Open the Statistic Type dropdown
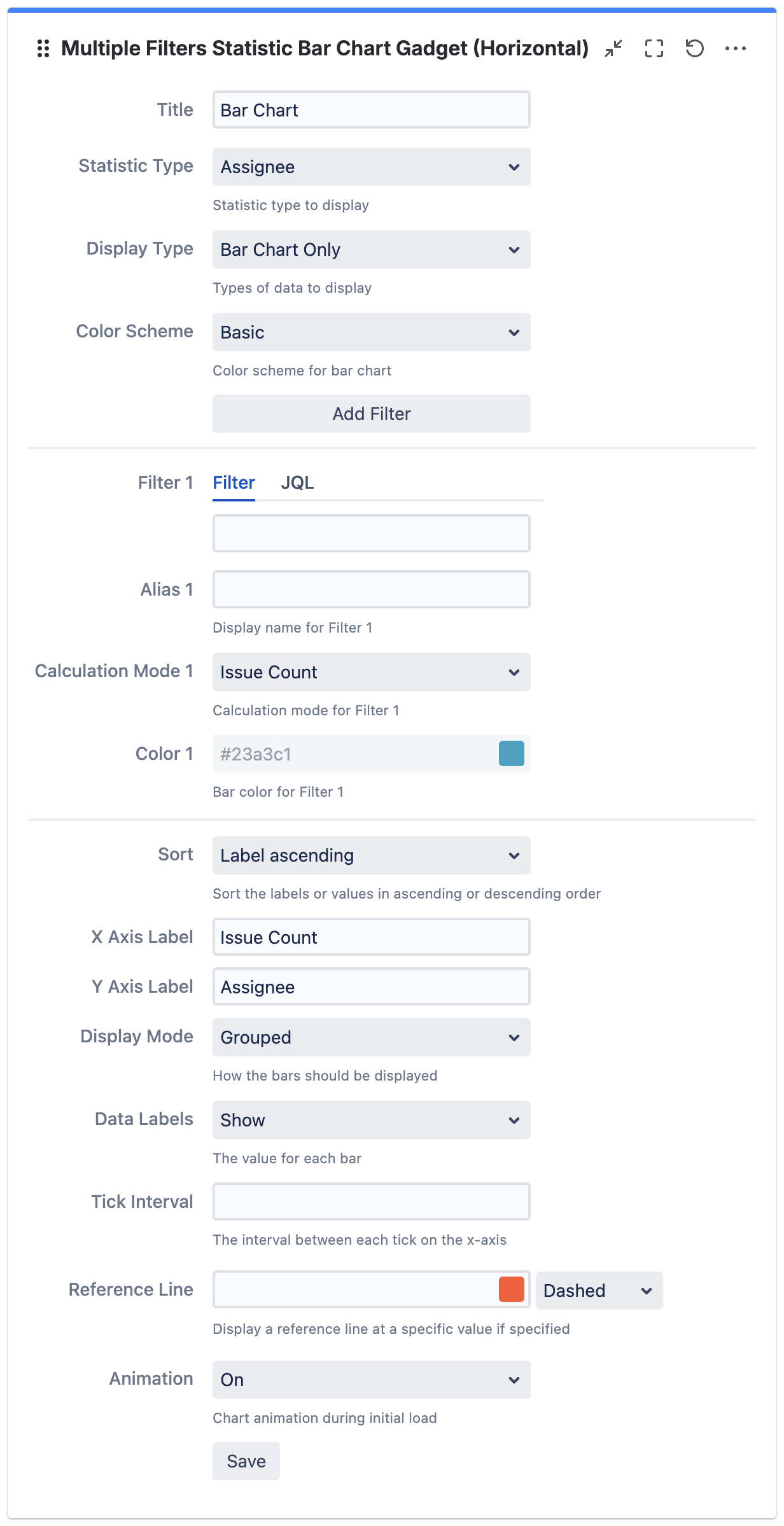Screen dimensions: 784x1526 [371, 167]
